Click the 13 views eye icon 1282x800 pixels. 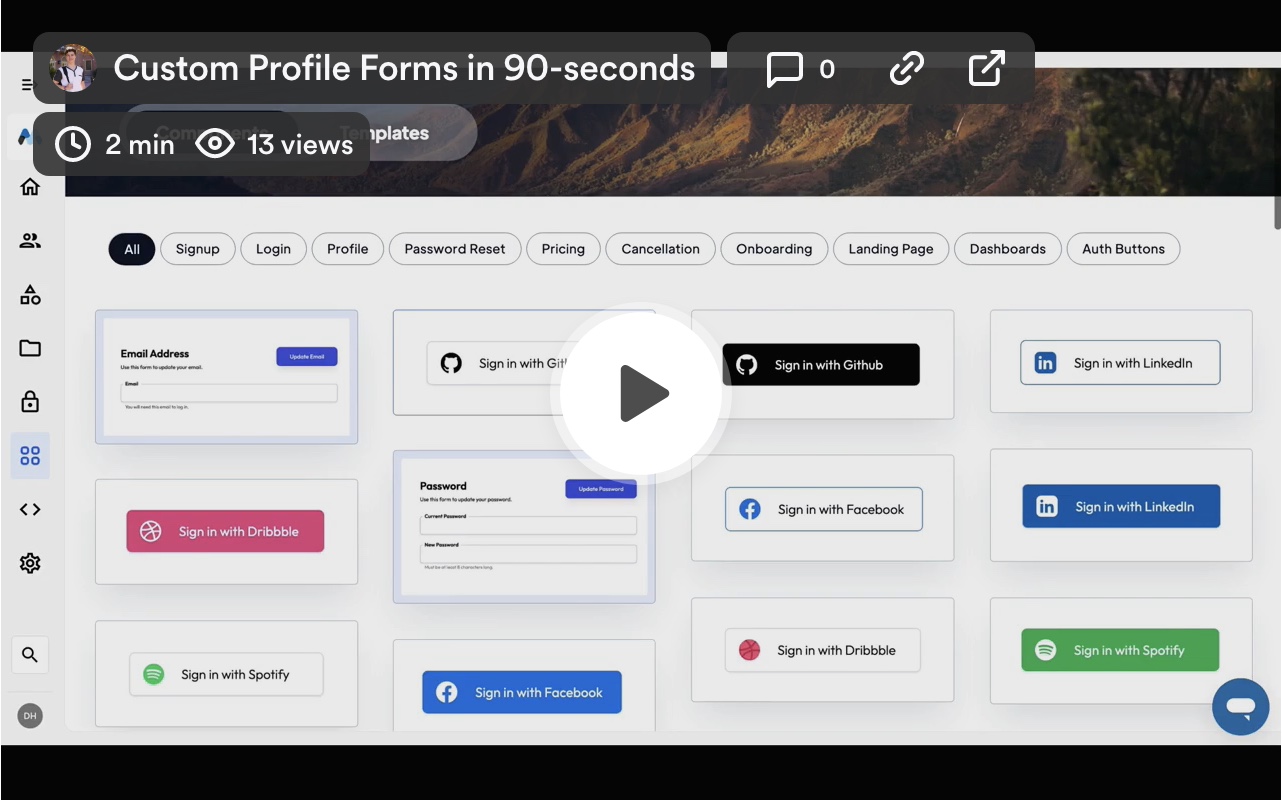[x=215, y=144]
